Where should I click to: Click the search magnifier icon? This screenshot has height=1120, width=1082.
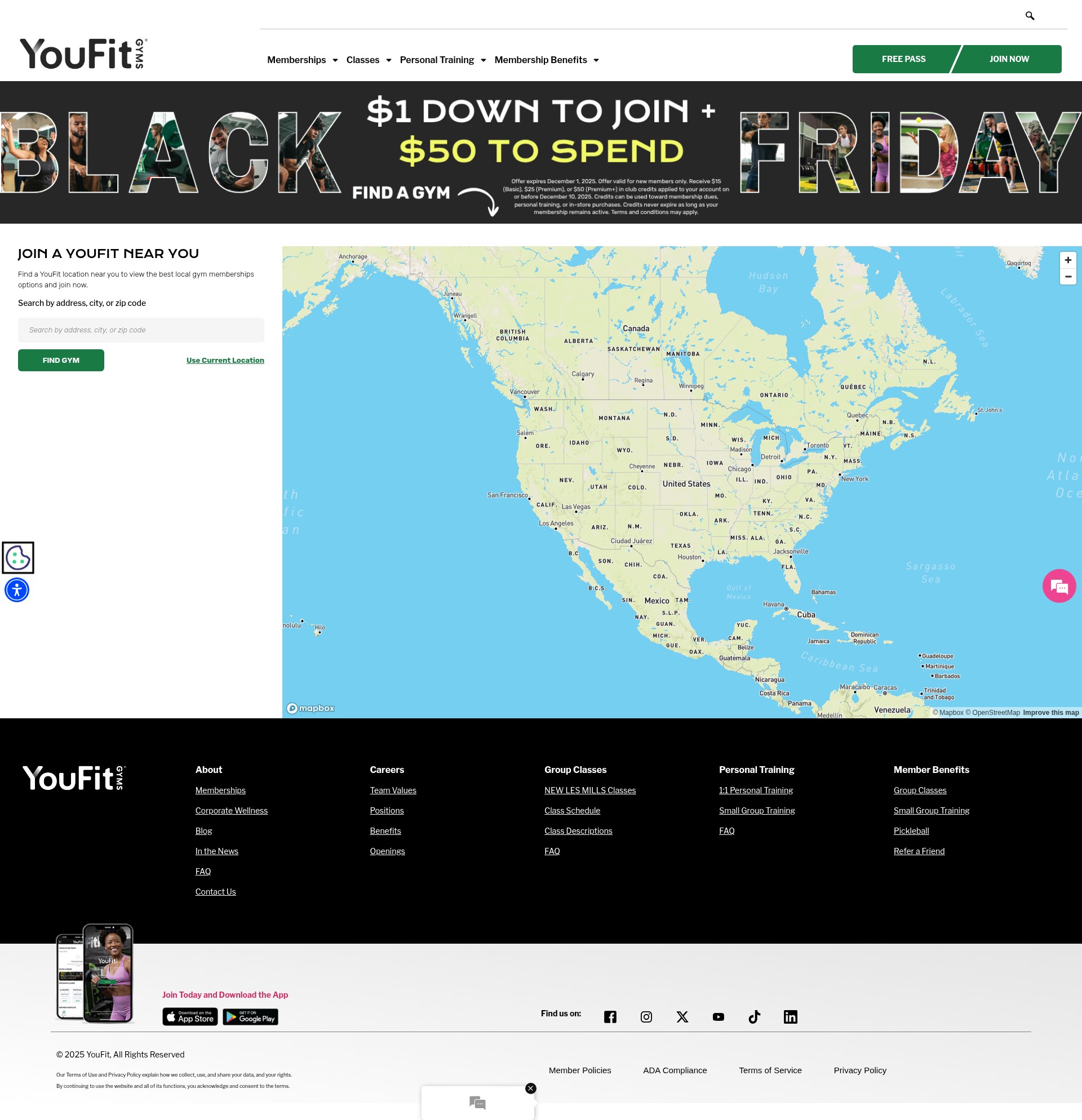click(1030, 16)
